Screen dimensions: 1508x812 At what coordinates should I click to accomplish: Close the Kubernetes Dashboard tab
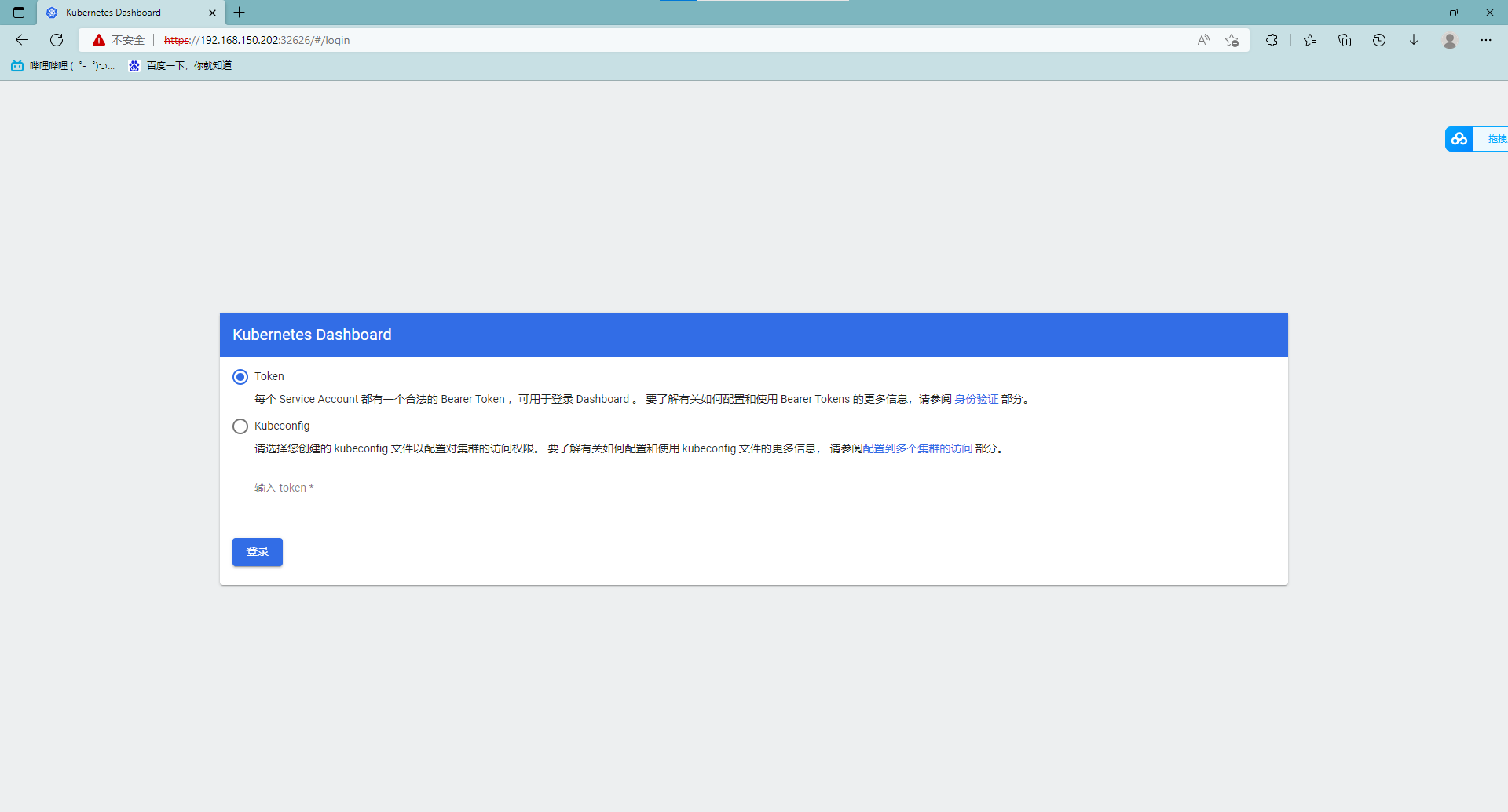[x=212, y=13]
